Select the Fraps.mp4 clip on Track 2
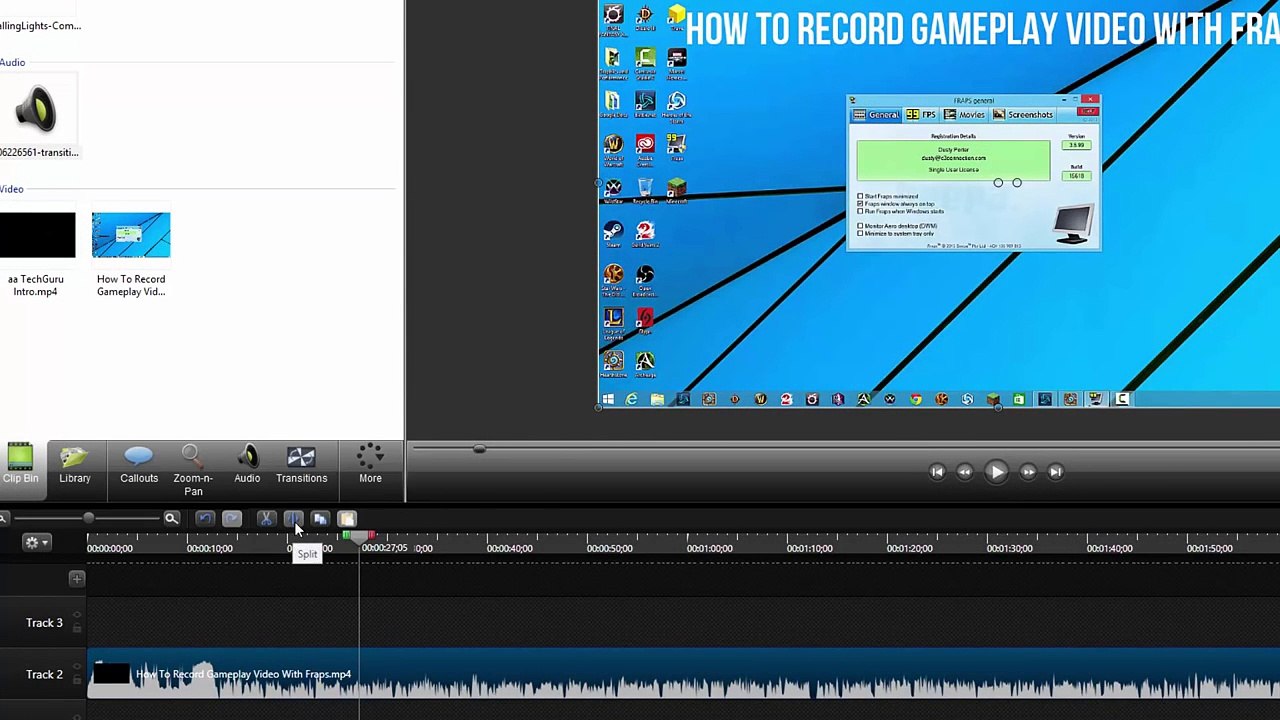The height and width of the screenshot is (720, 1280). [684, 674]
